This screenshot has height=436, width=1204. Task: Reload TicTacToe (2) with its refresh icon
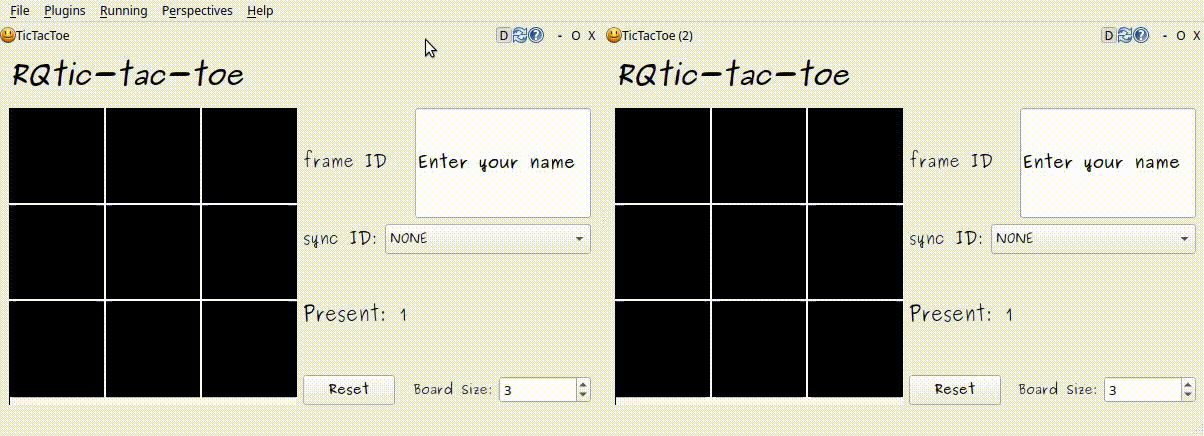click(x=1125, y=35)
